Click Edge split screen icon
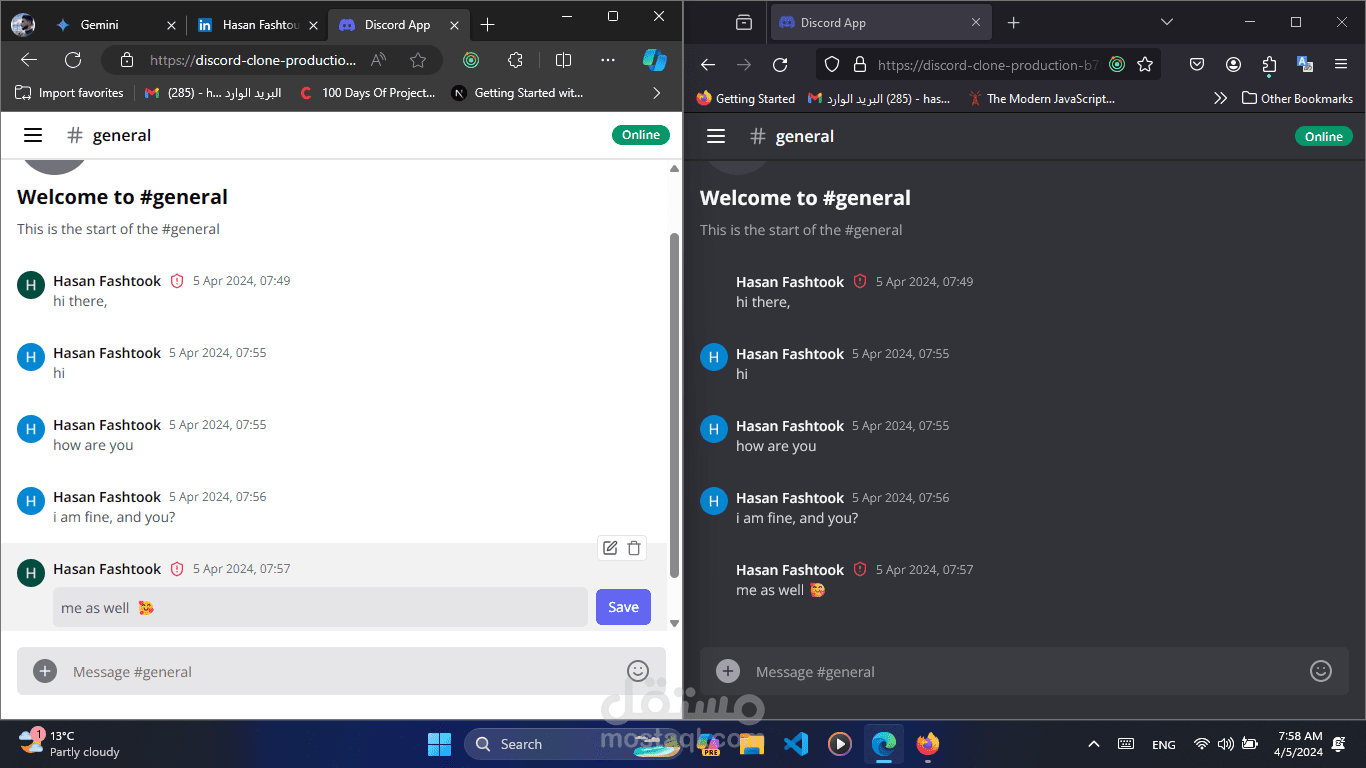The height and width of the screenshot is (768, 1366). click(563, 60)
